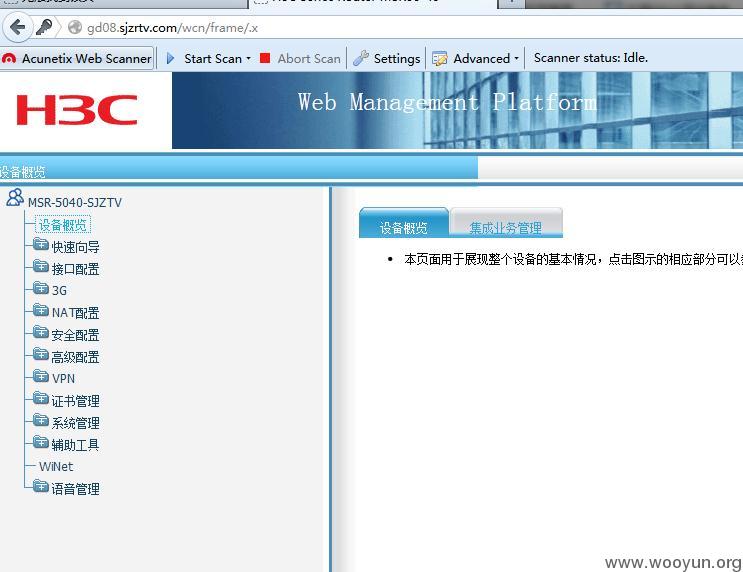Click the Scanner status: Idle text
Screen dimensions: 743x572
pos(590,58)
